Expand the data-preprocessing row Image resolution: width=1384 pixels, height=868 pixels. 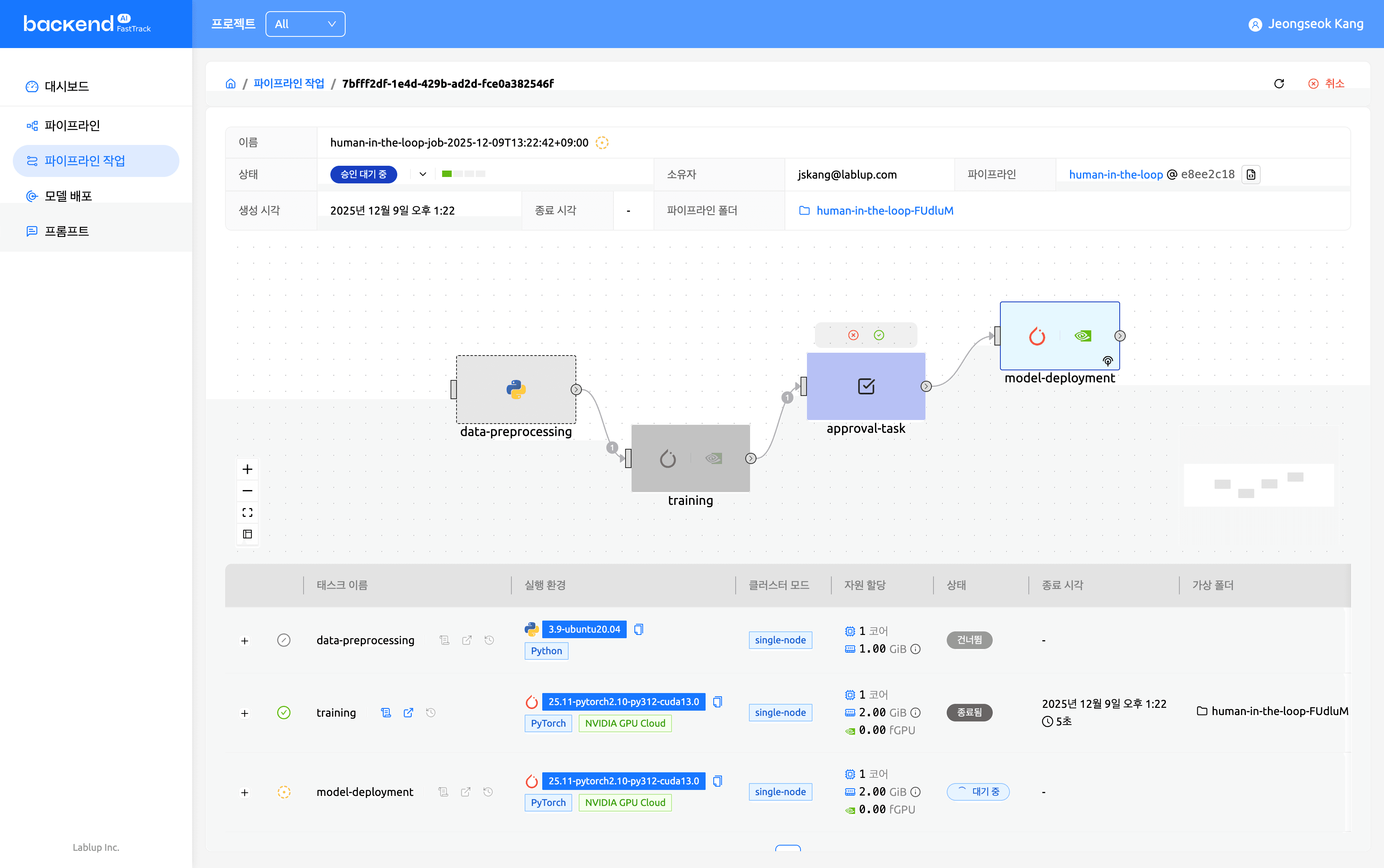[x=245, y=641]
